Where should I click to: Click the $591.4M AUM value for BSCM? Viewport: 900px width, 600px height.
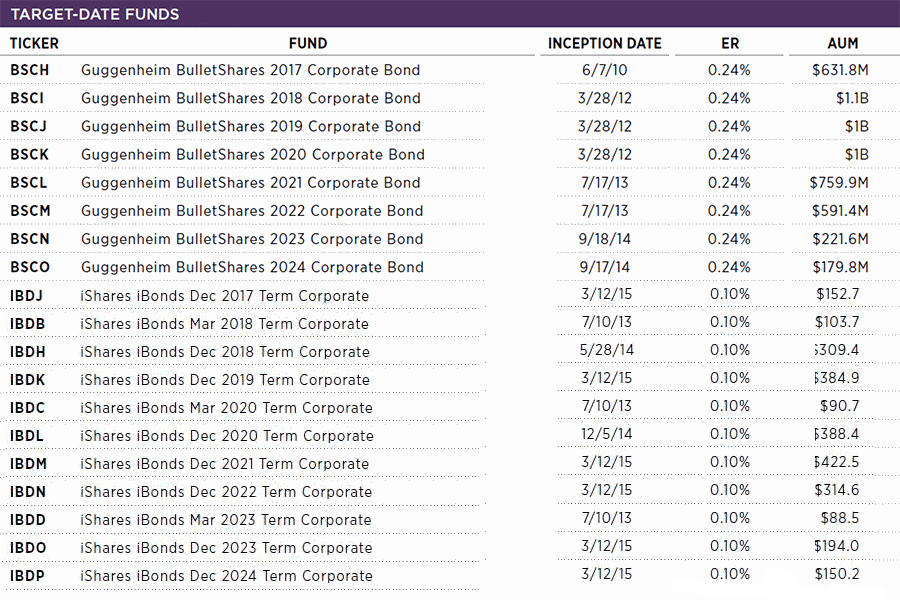839,210
